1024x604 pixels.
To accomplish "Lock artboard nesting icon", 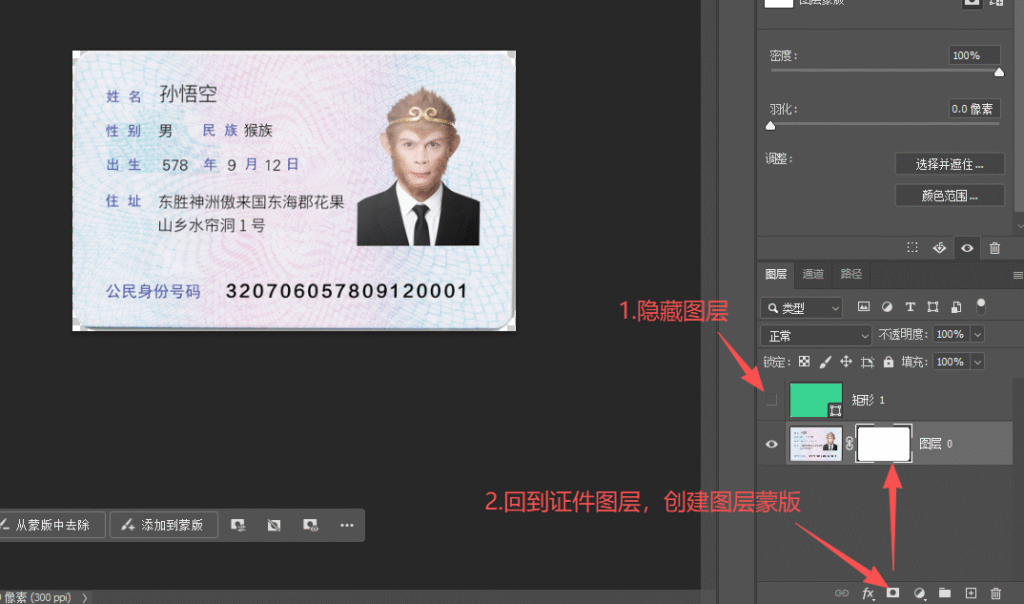I will (867, 362).
